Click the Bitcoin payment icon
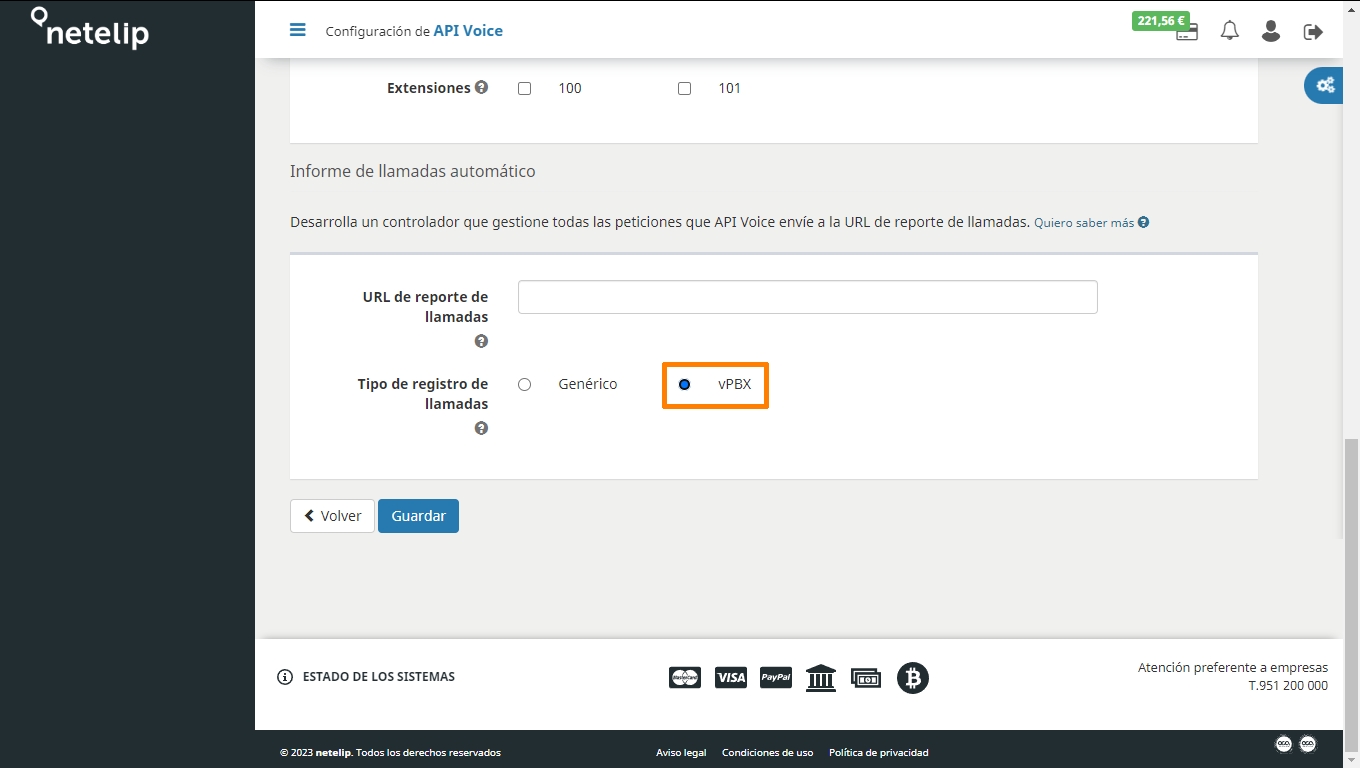 pyautogui.click(x=913, y=678)
